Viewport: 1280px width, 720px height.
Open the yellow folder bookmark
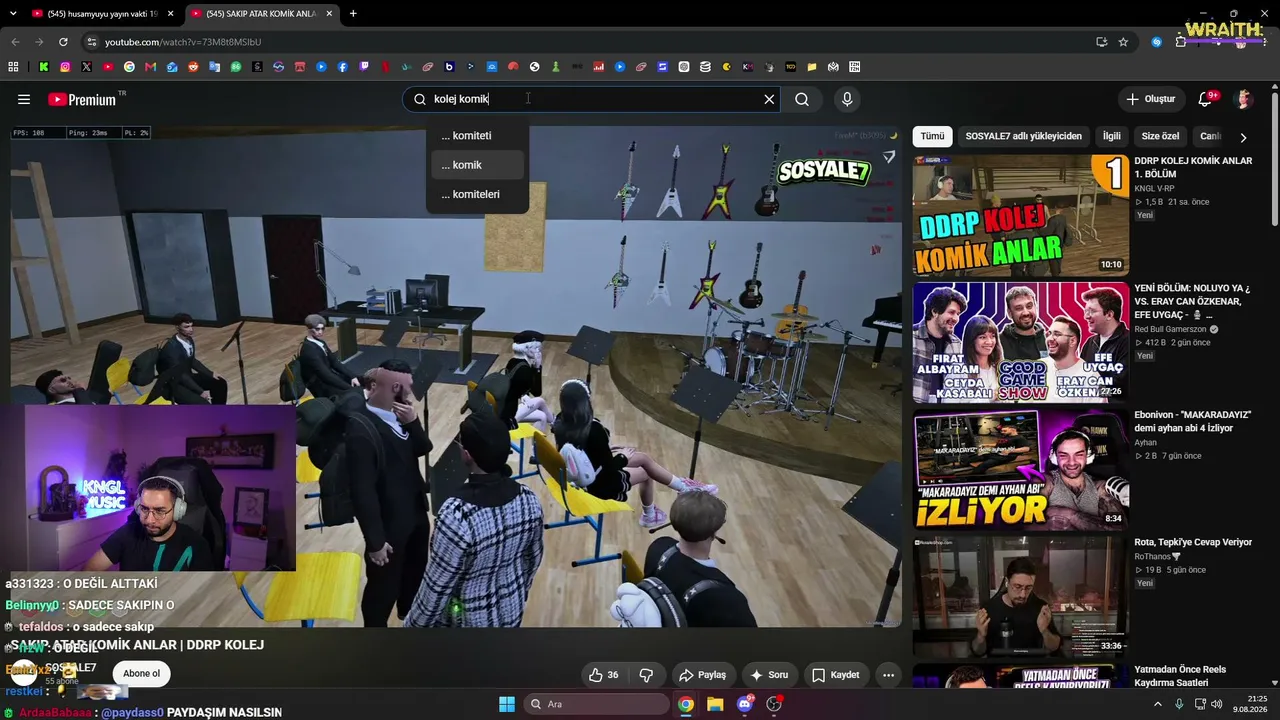click(812, 67)
